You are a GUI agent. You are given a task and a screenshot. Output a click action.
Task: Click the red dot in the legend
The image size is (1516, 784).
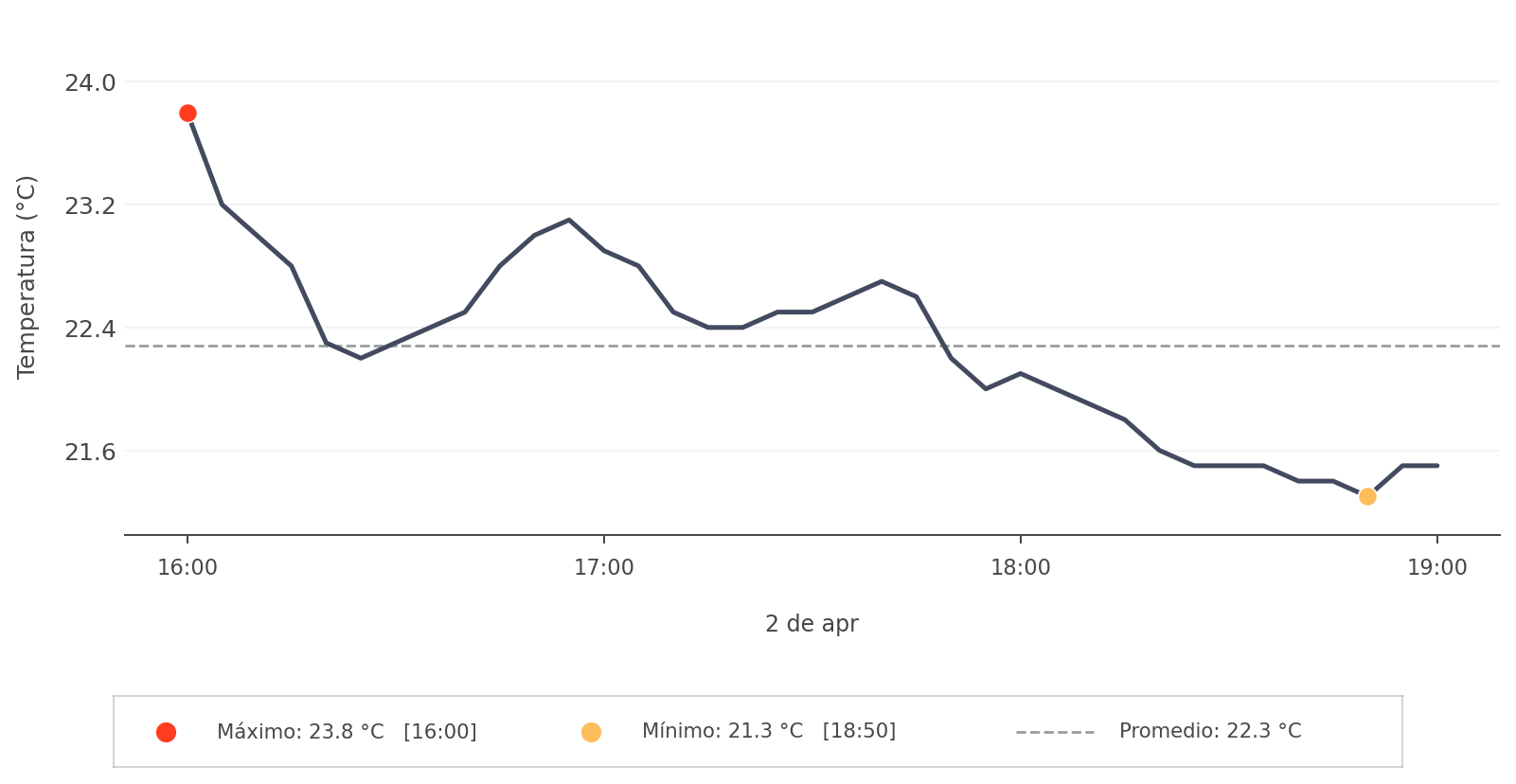(166, 732)
